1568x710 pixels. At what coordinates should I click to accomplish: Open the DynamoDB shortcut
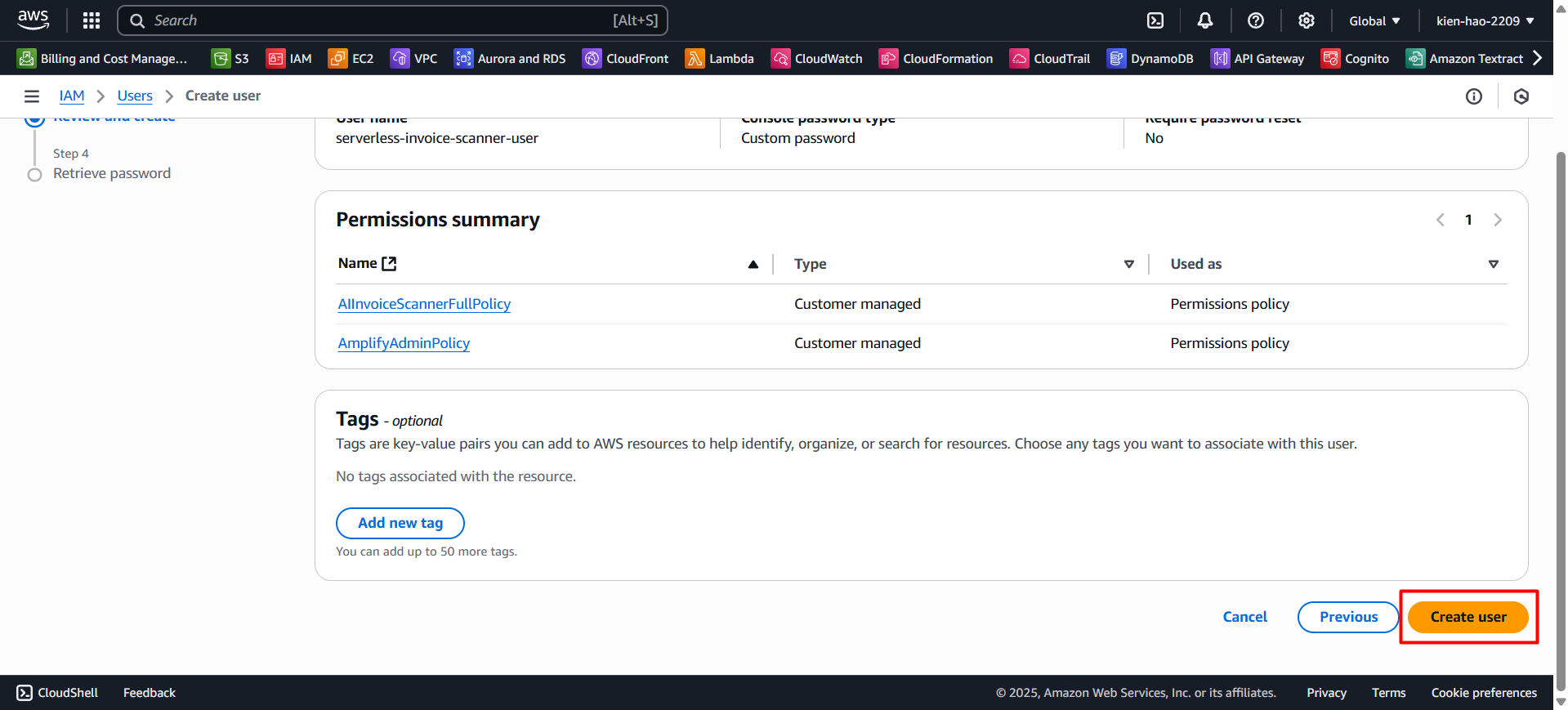click(x=1150, y=59)
